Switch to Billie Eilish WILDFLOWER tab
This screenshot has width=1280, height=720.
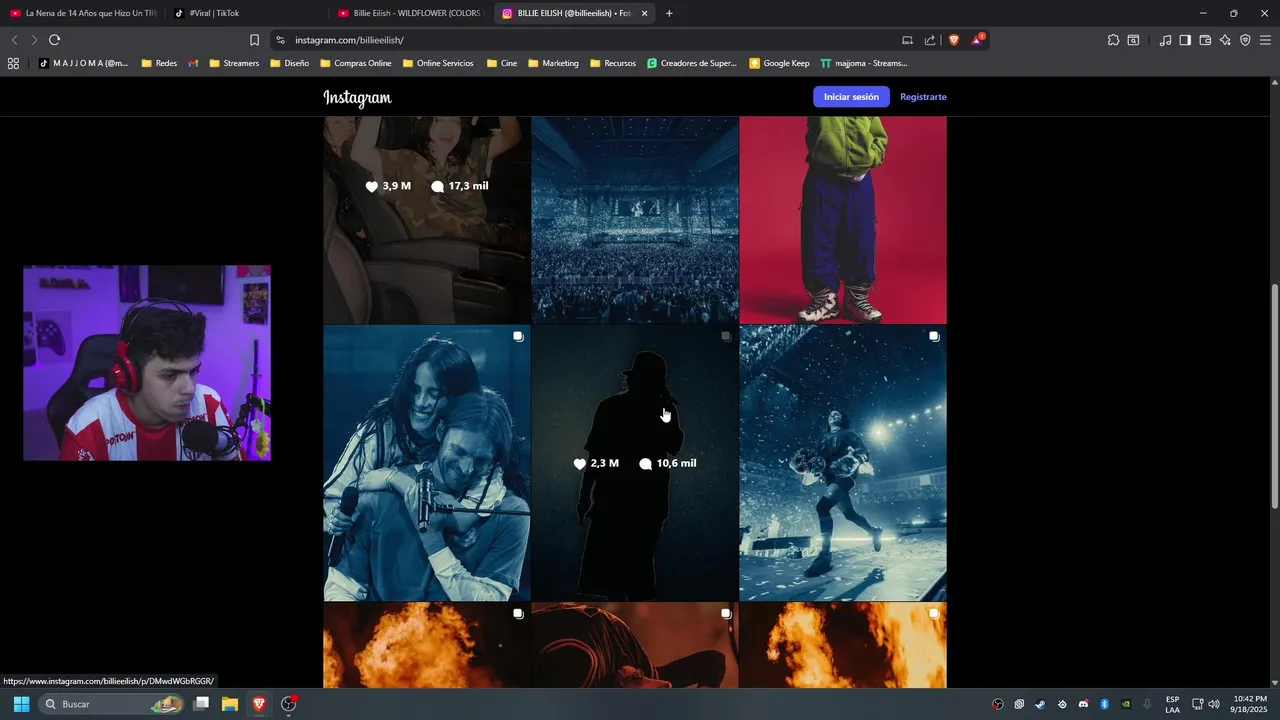click(x=410, y=13)
